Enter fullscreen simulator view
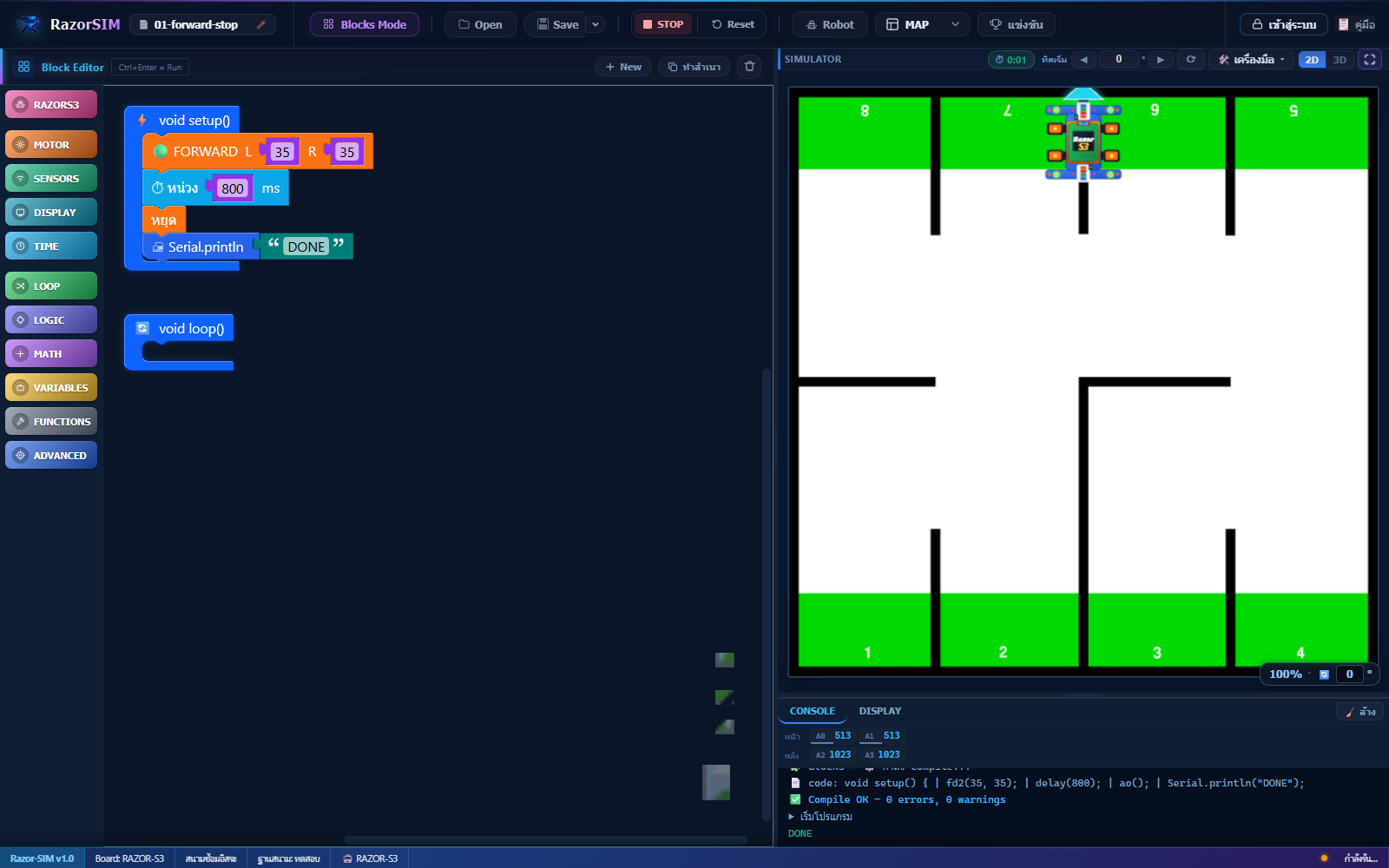 [1370, 59]
